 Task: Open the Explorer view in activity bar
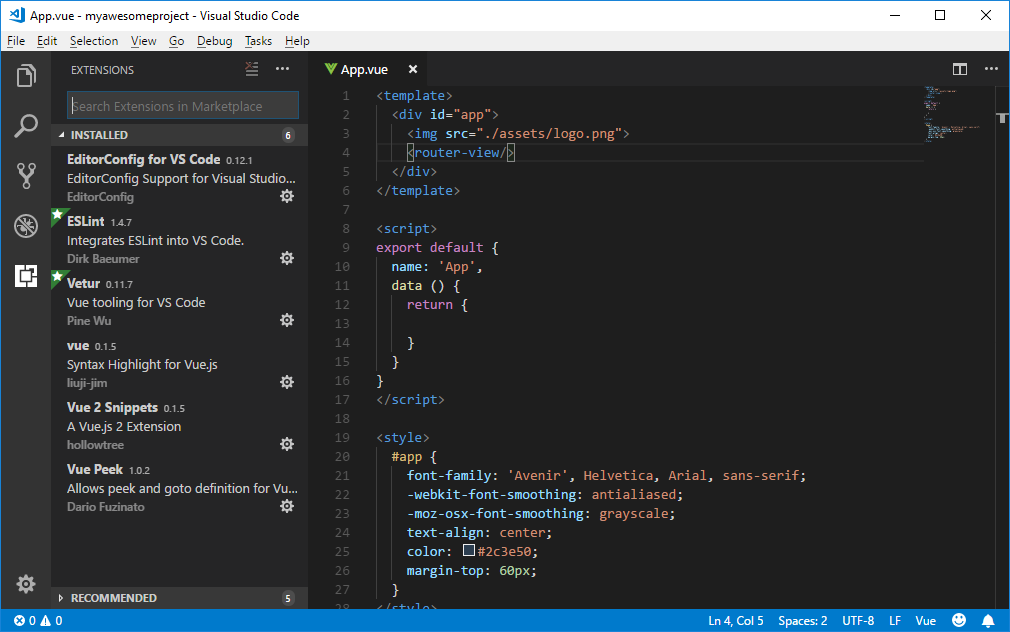(x=26, y=76)
